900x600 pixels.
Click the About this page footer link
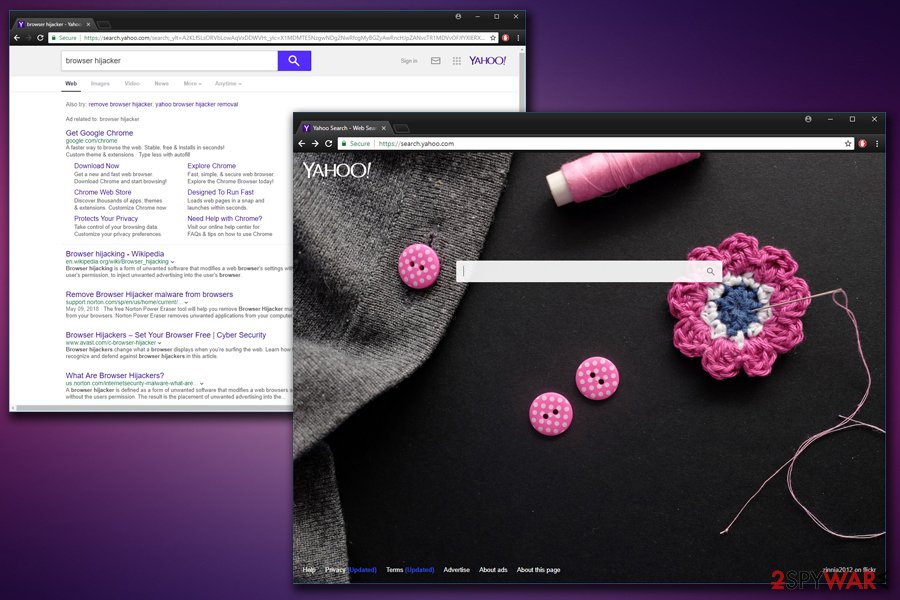click(x=538, y=570)
